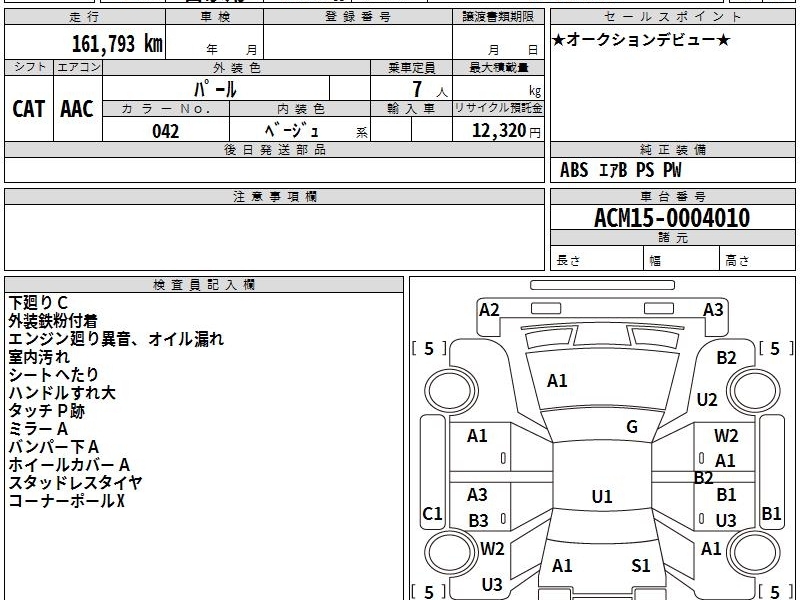Image resolution: width=800 pixels, height=600 pixels.
Task: Select the note 外装鉄粉付着
Action: (x=53, y=321)
